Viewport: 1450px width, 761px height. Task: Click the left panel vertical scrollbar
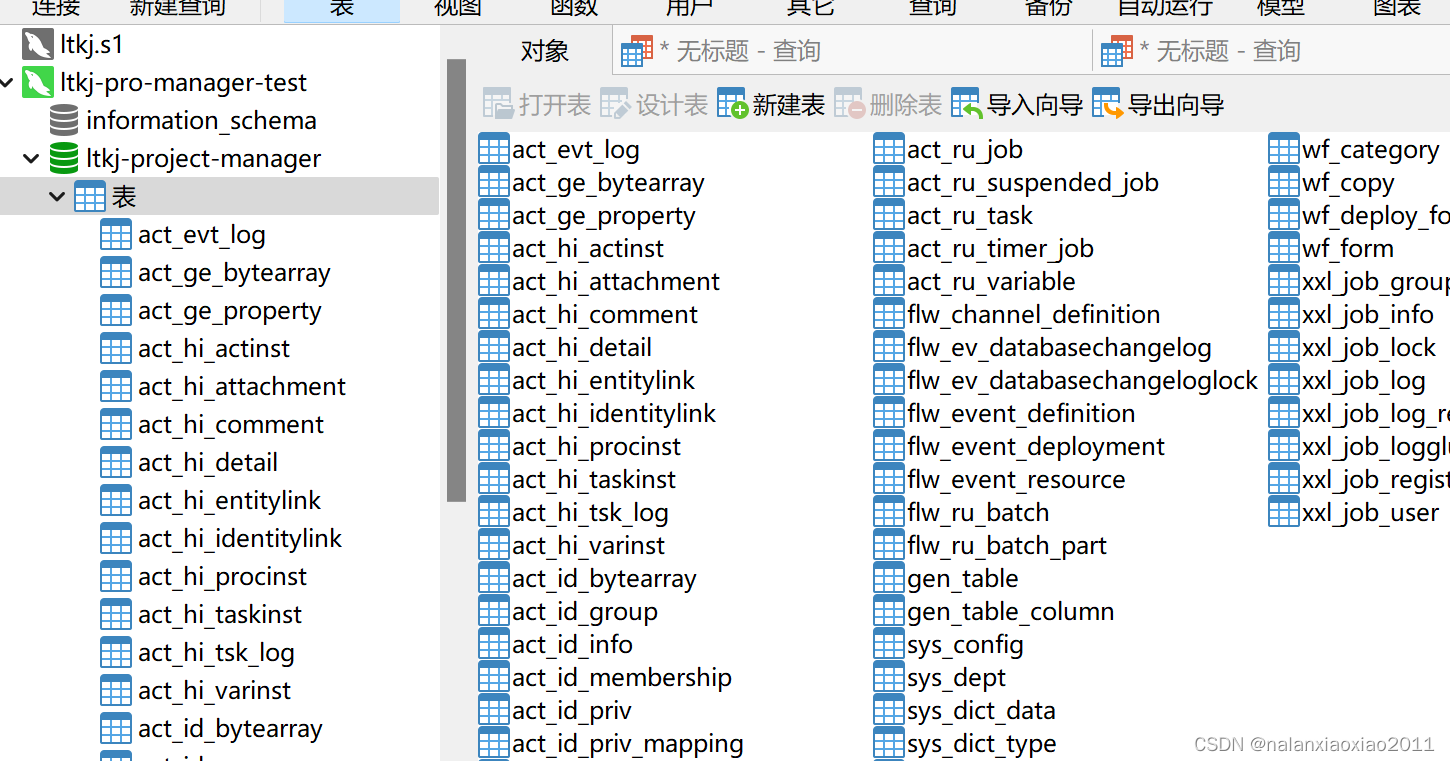pyautogui.click(x=457, y=280)
